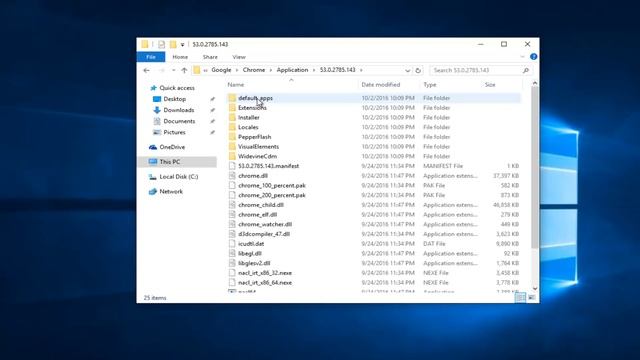
Task: Select the chrome_watcher.dll file icon
Action: click(232, 224)
